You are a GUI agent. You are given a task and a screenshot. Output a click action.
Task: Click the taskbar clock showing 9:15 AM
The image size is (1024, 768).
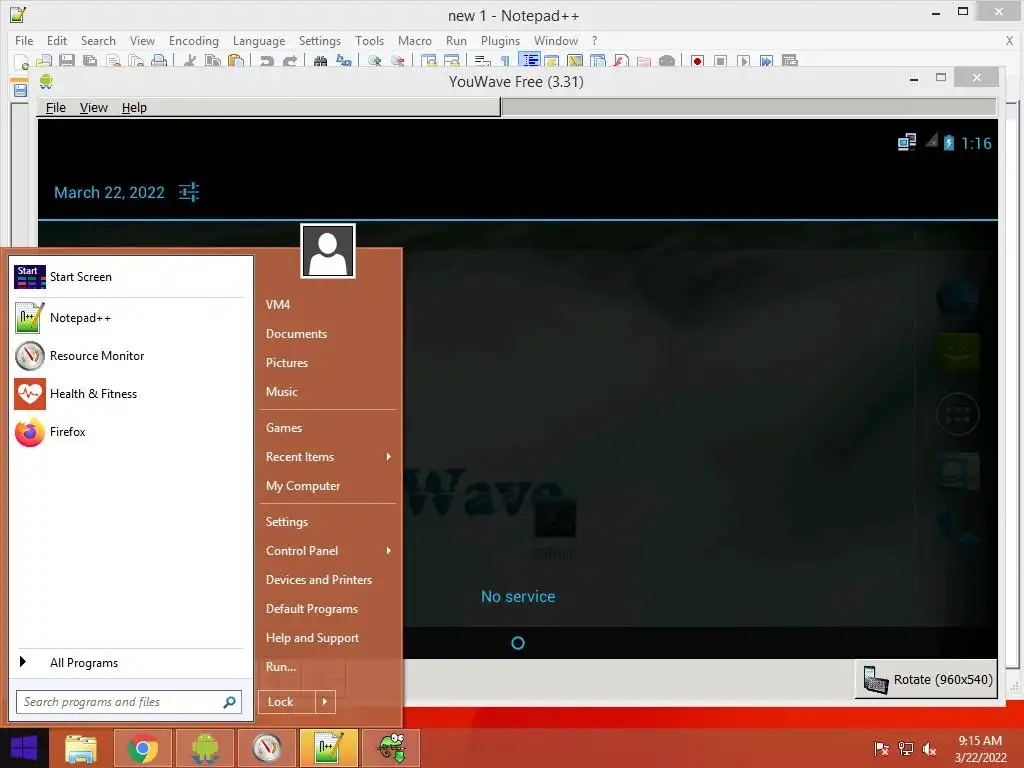tap(980, 749)
